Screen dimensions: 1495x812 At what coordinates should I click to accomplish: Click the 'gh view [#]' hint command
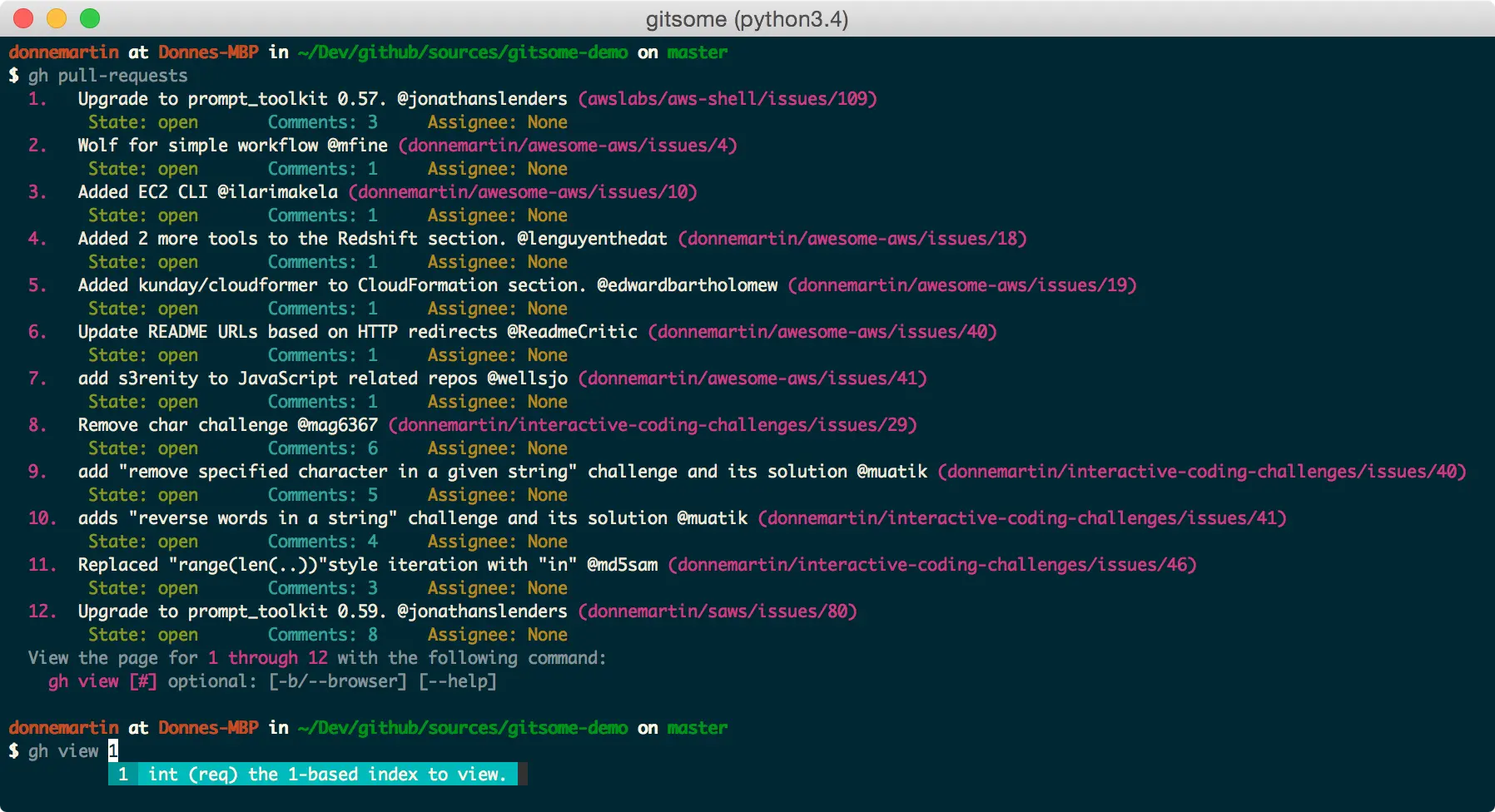[103, 681]
